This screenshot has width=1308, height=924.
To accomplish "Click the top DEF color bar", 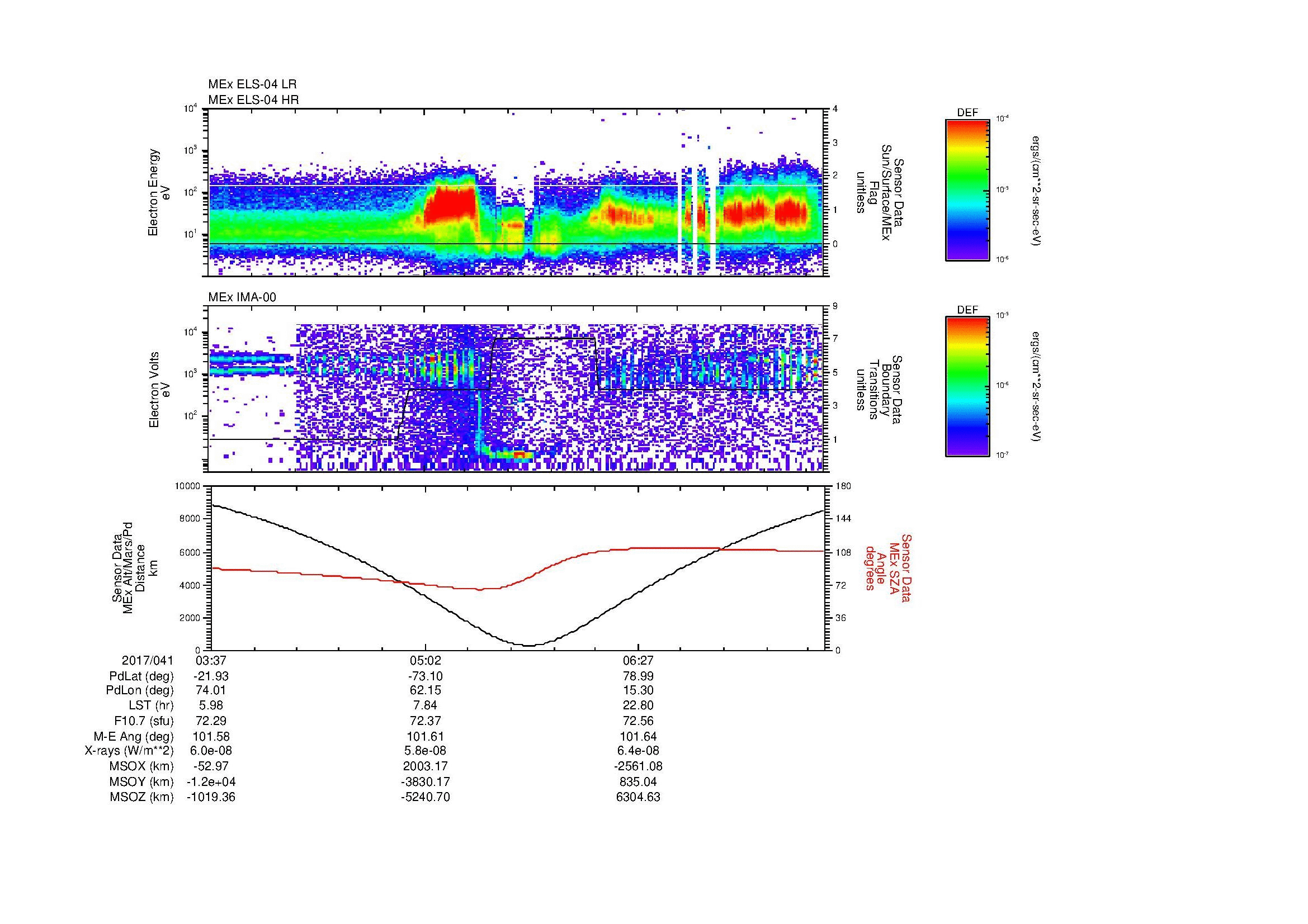I will pyautogui.click(x=967, y=189).
